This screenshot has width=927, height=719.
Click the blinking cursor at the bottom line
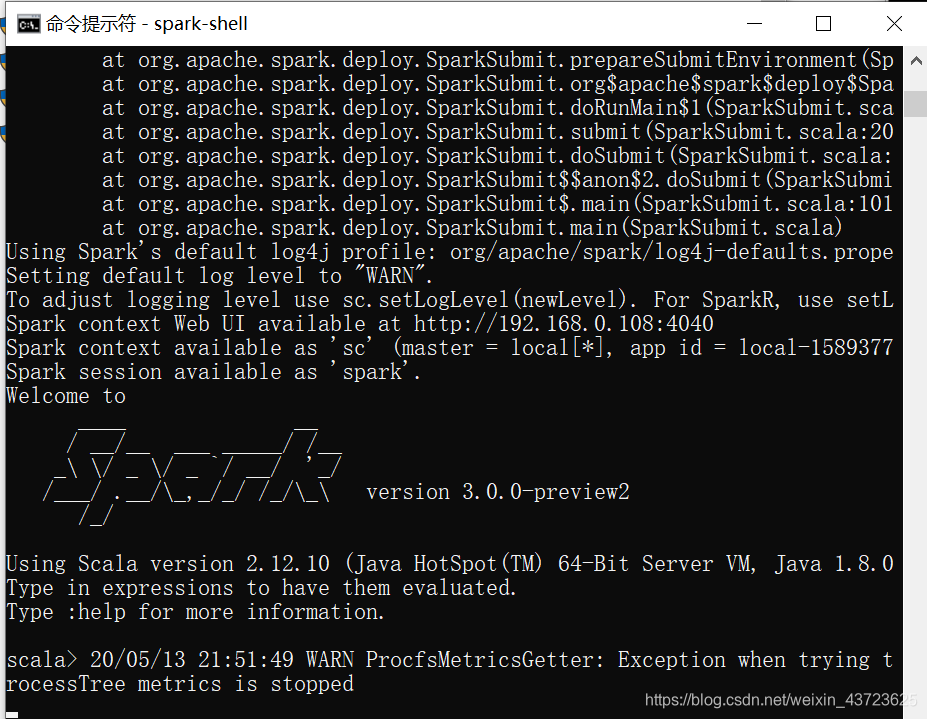tap(12, 715)
